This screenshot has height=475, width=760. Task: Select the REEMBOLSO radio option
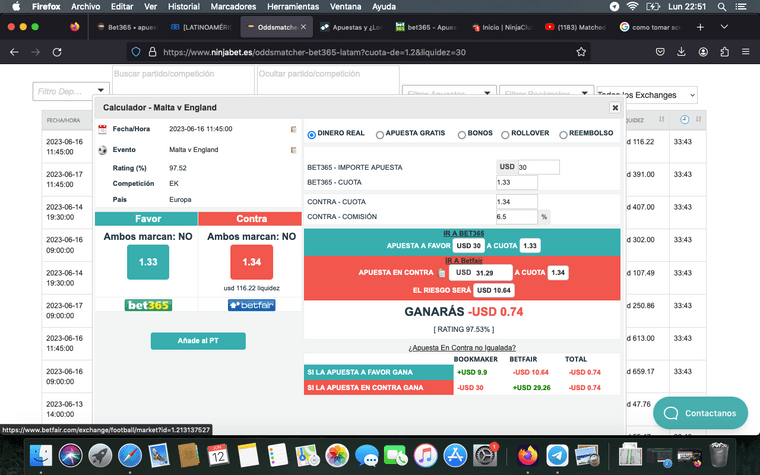point(563,135)
